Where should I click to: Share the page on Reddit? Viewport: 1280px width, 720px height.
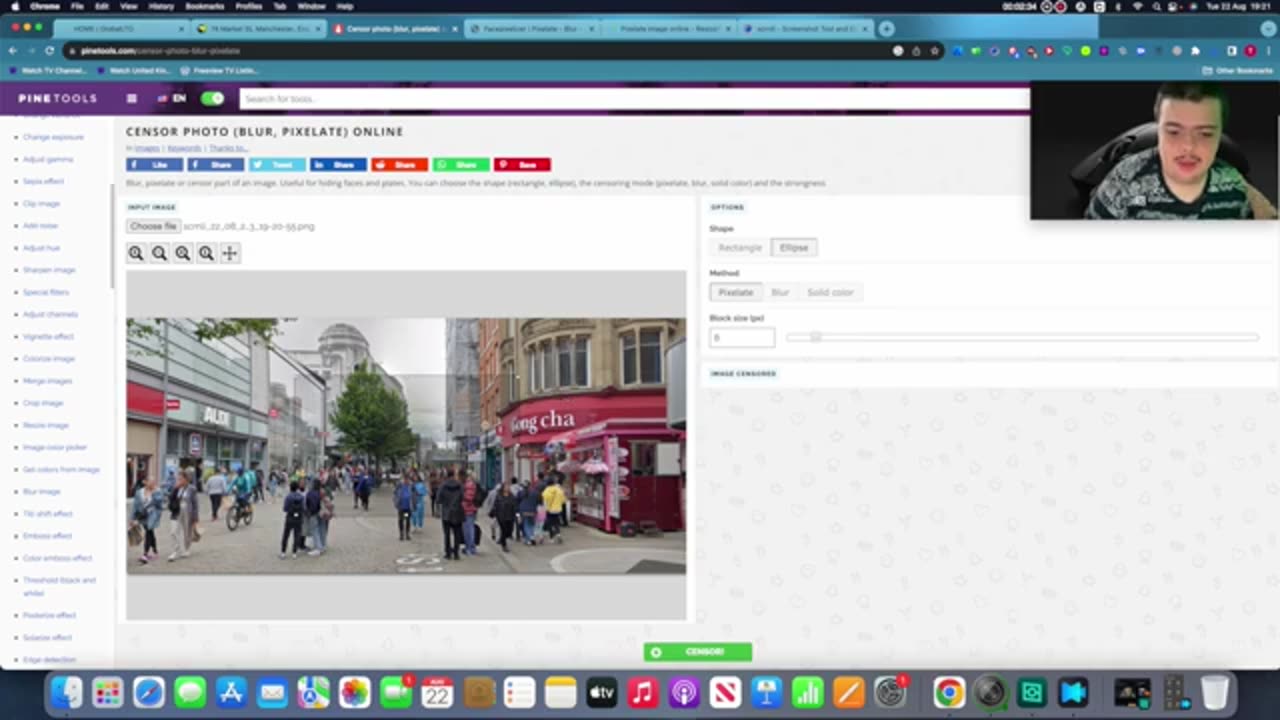[399, 164]
